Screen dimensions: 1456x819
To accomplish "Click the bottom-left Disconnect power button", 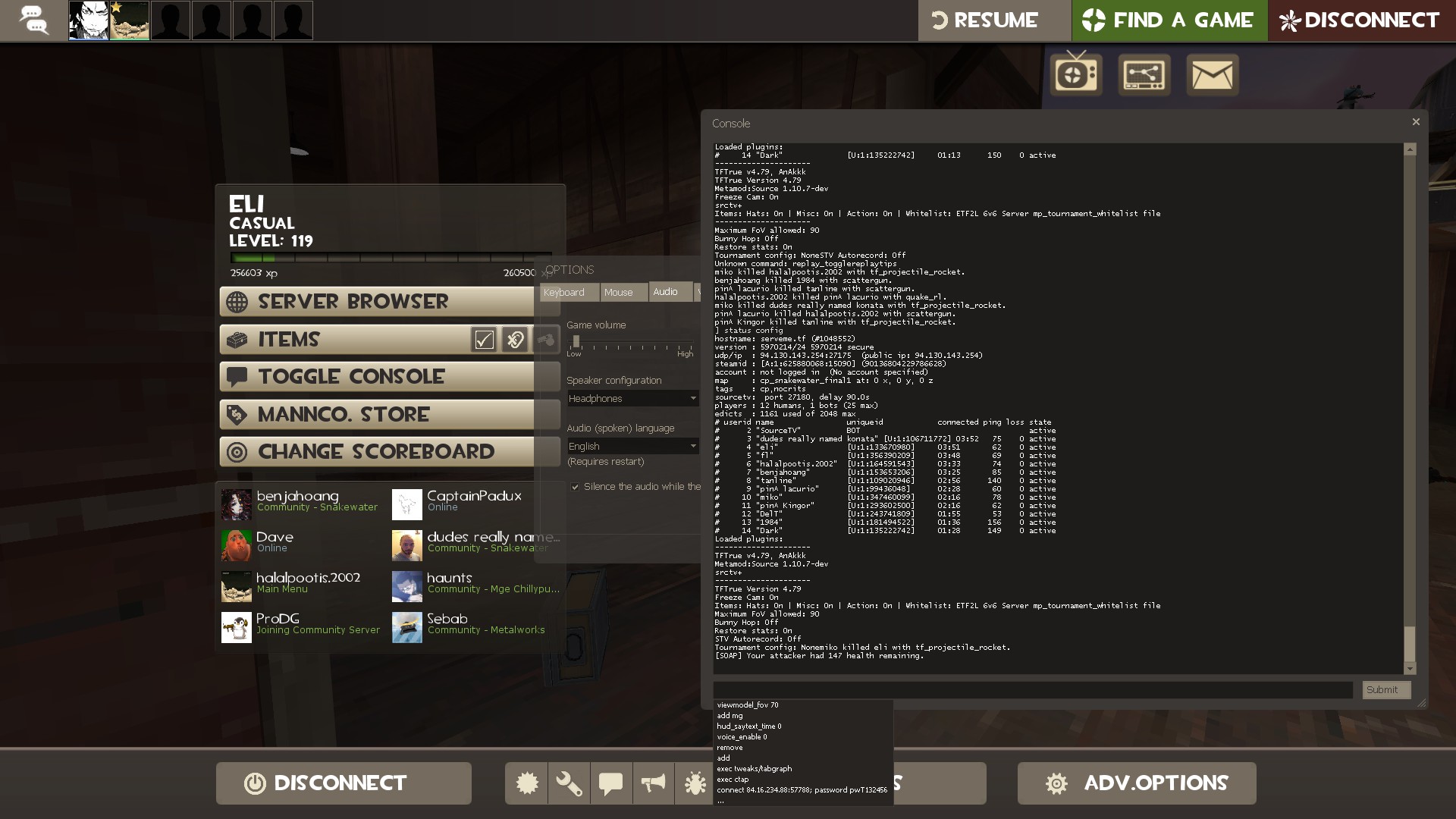I will point(344,783).
